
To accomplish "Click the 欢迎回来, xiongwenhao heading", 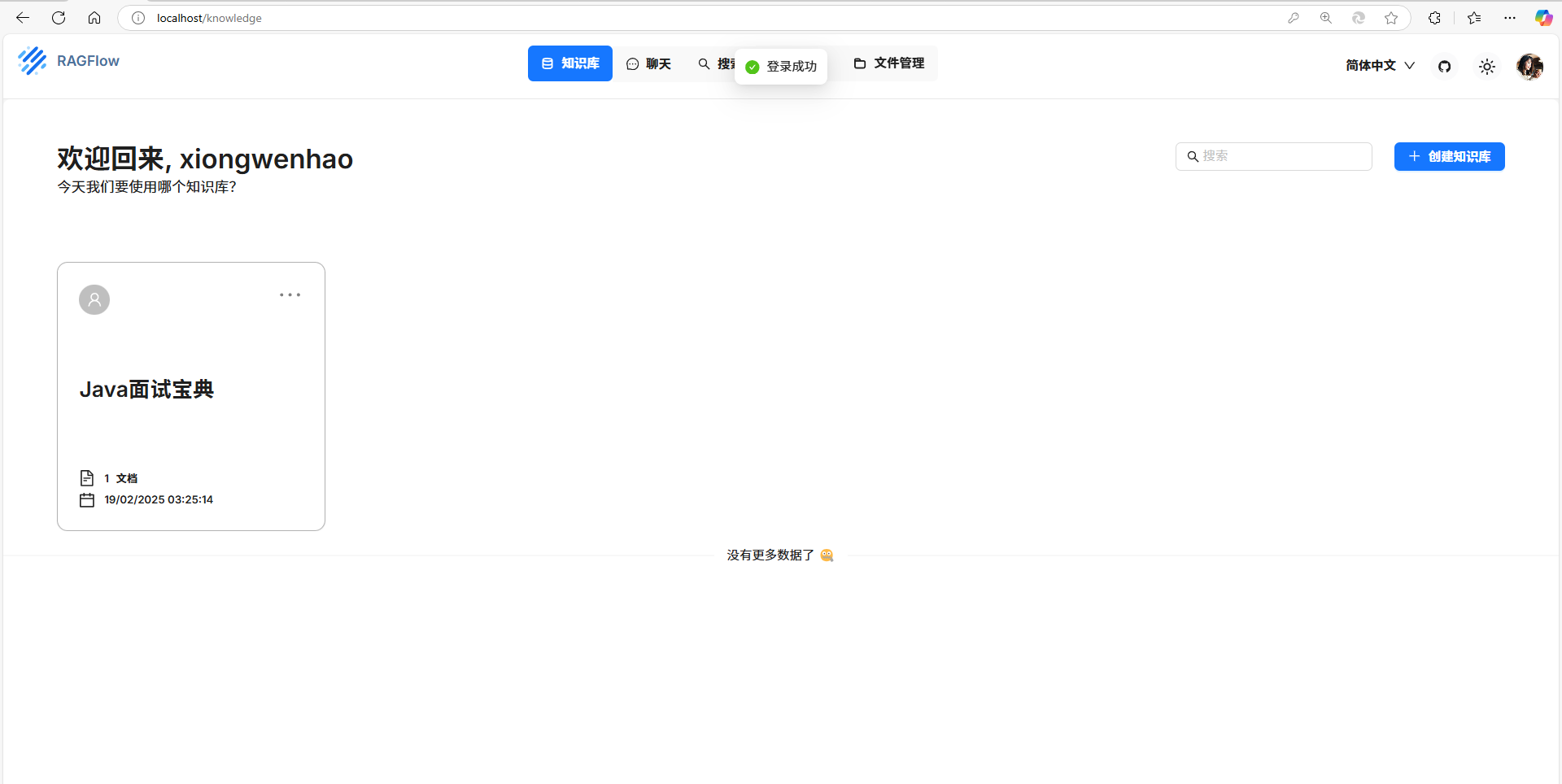I will pos(205,159).
